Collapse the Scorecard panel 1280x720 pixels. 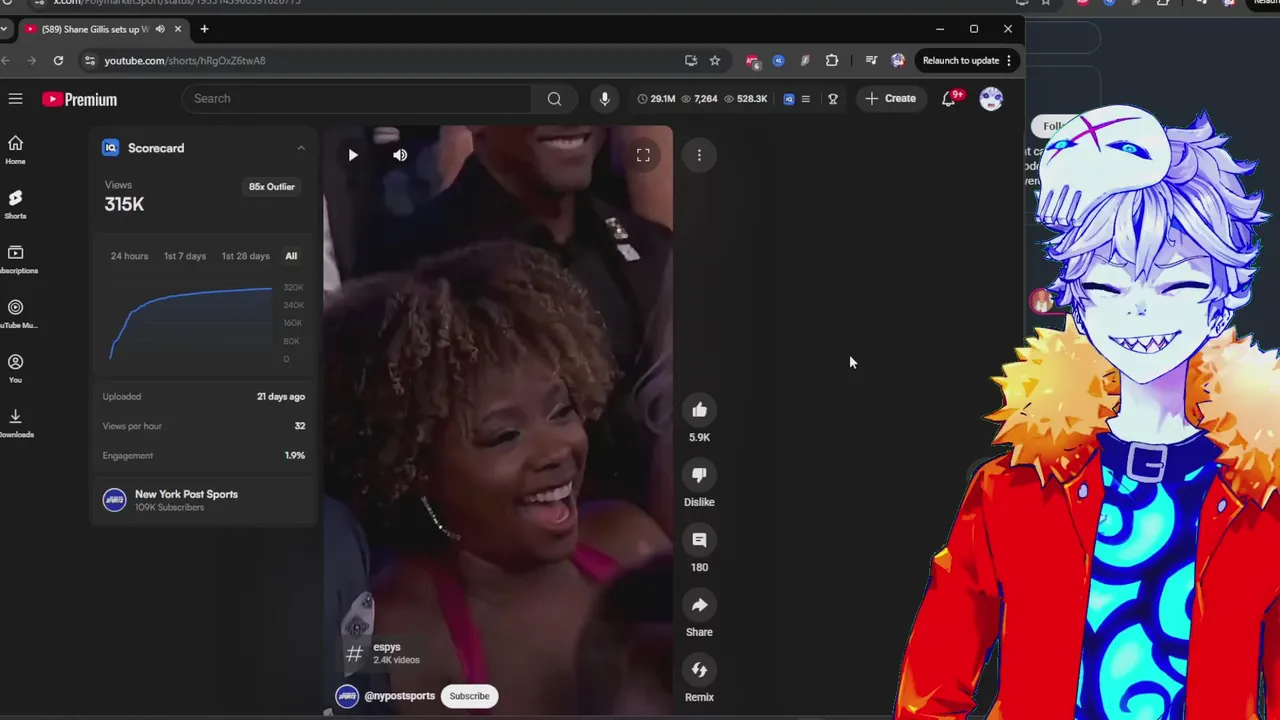301,148
